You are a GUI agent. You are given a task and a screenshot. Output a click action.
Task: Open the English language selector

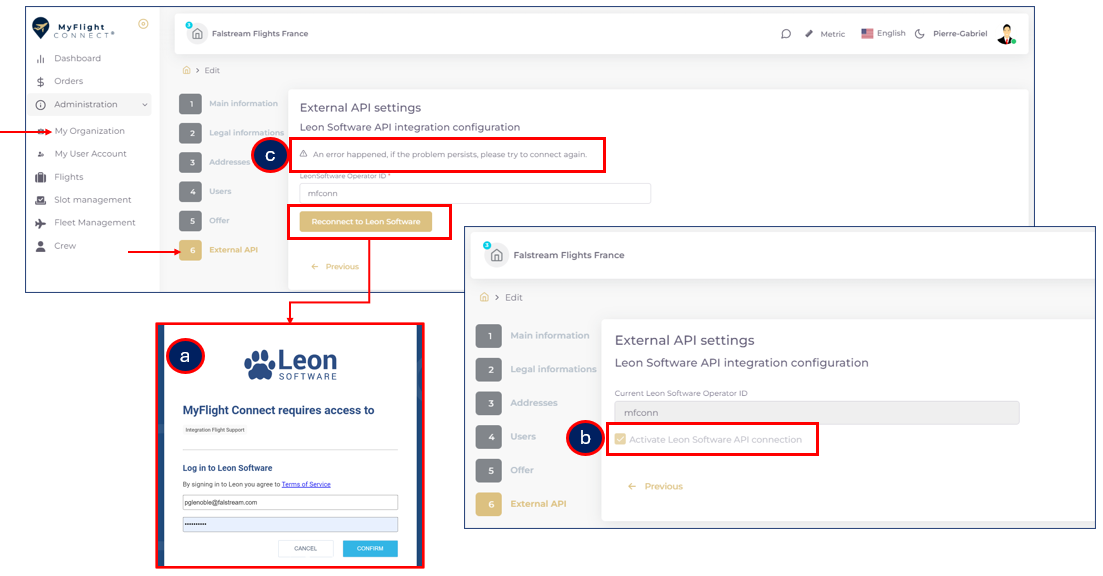point(883,34)
